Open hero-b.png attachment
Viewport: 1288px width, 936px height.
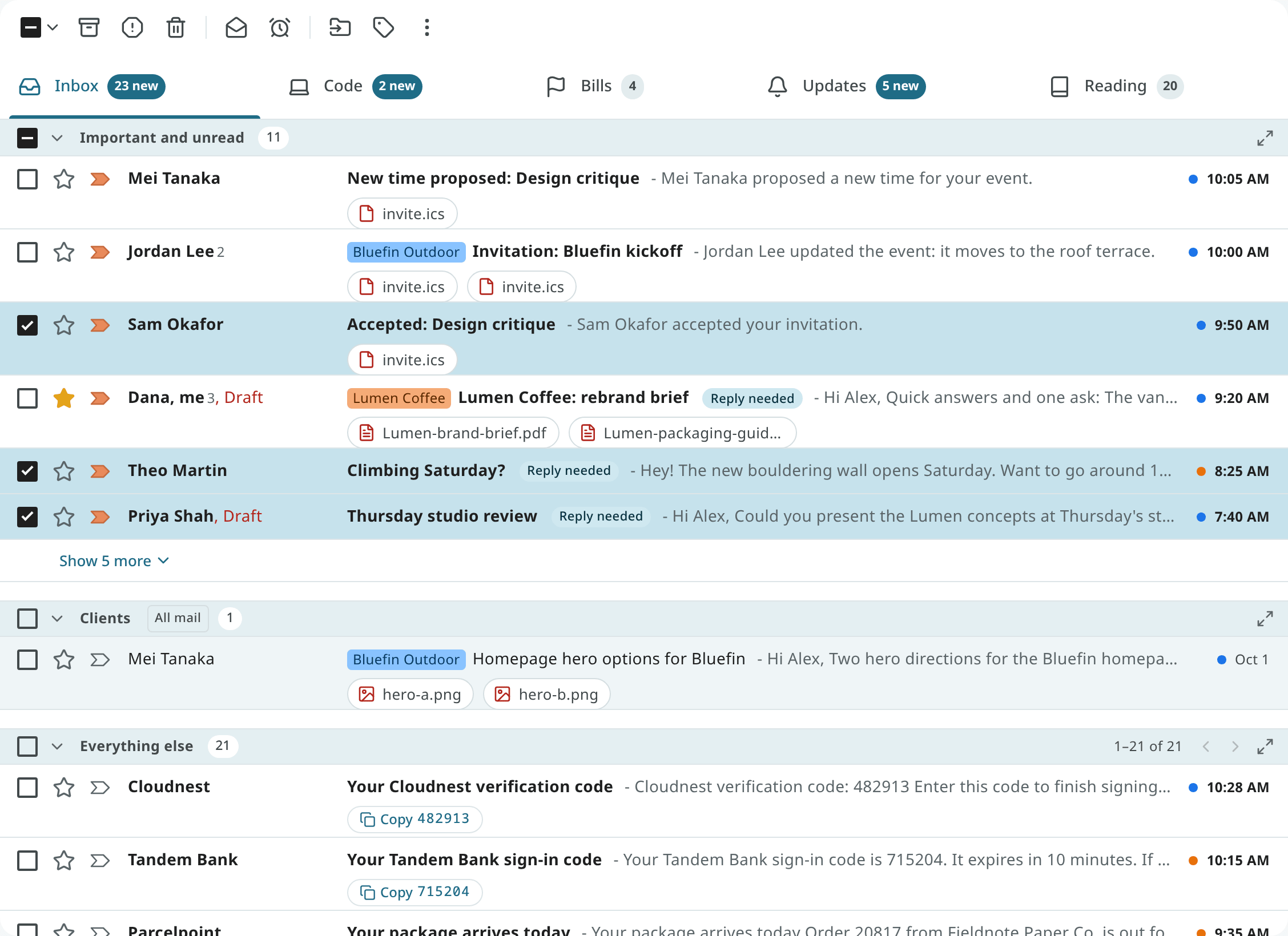546,694
